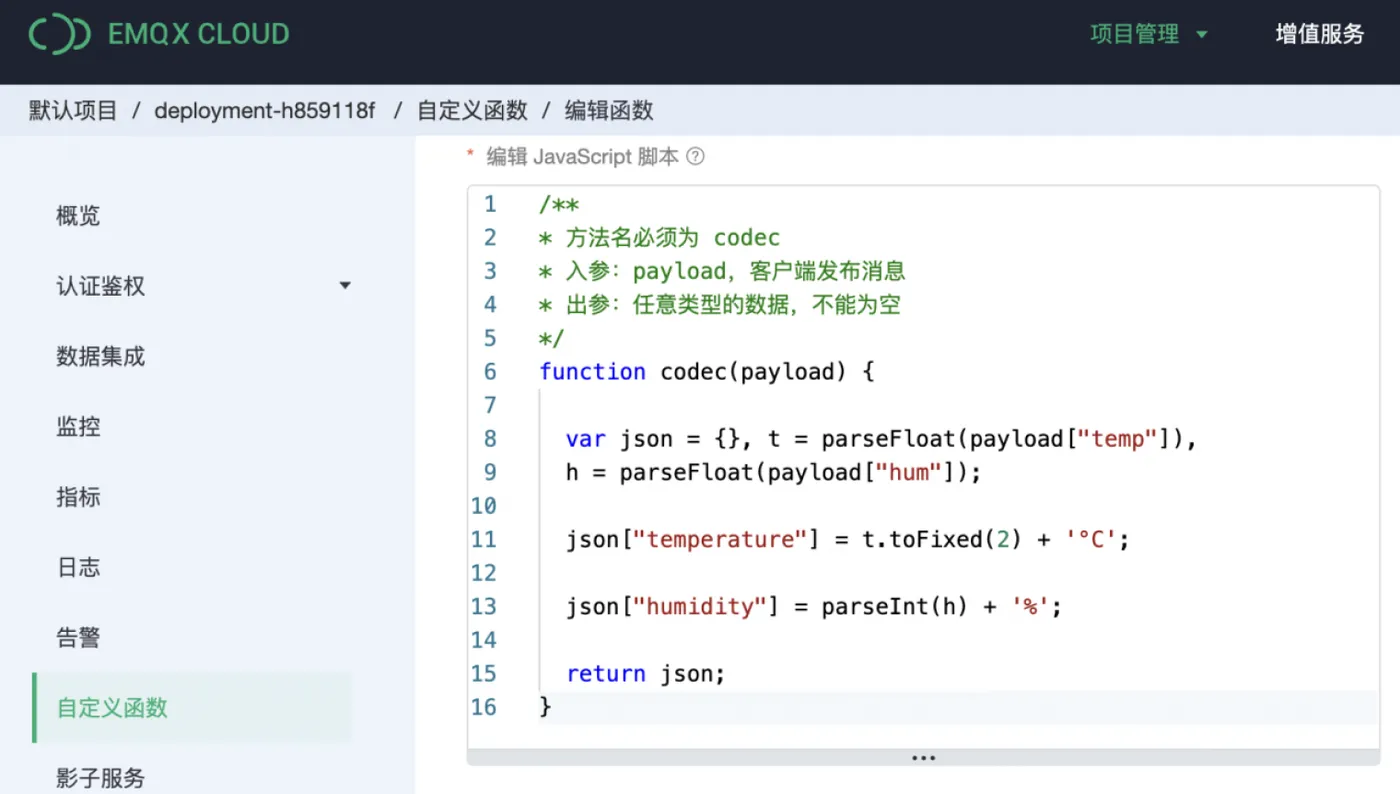The height and width of the screenshot is (794, 1400).
Task: Open 数据集成 in the sidebar
Action: (x=100, y=356)
